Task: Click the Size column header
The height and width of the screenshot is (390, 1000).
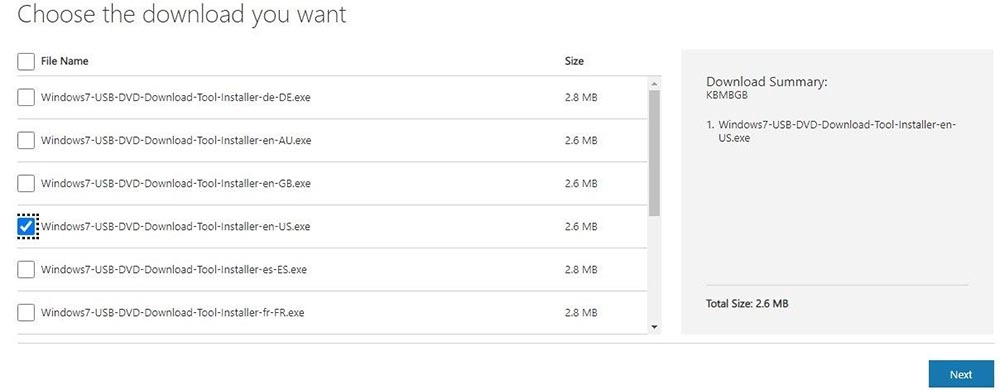Action: [x=574, y=61]
